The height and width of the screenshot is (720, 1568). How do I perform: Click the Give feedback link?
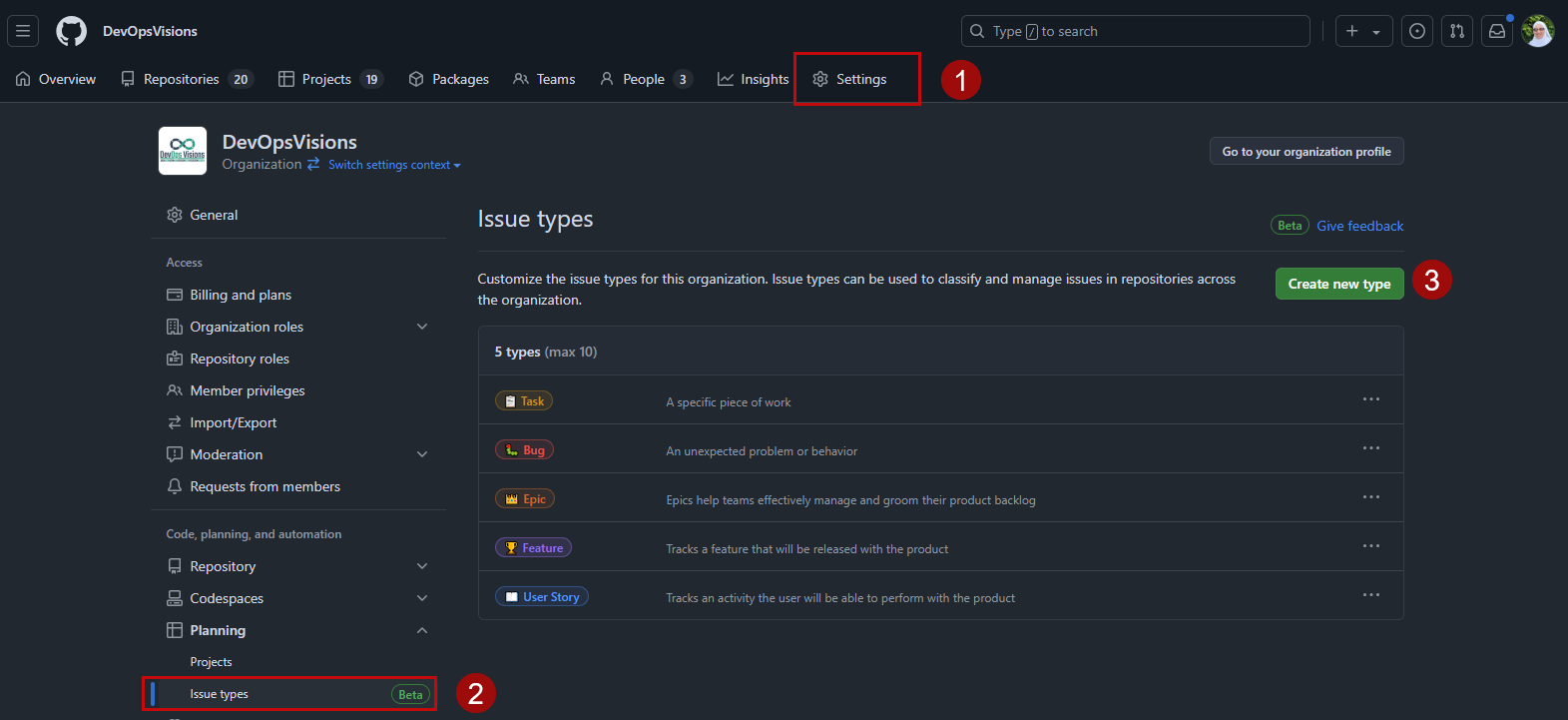click(x=1359, y=226)
